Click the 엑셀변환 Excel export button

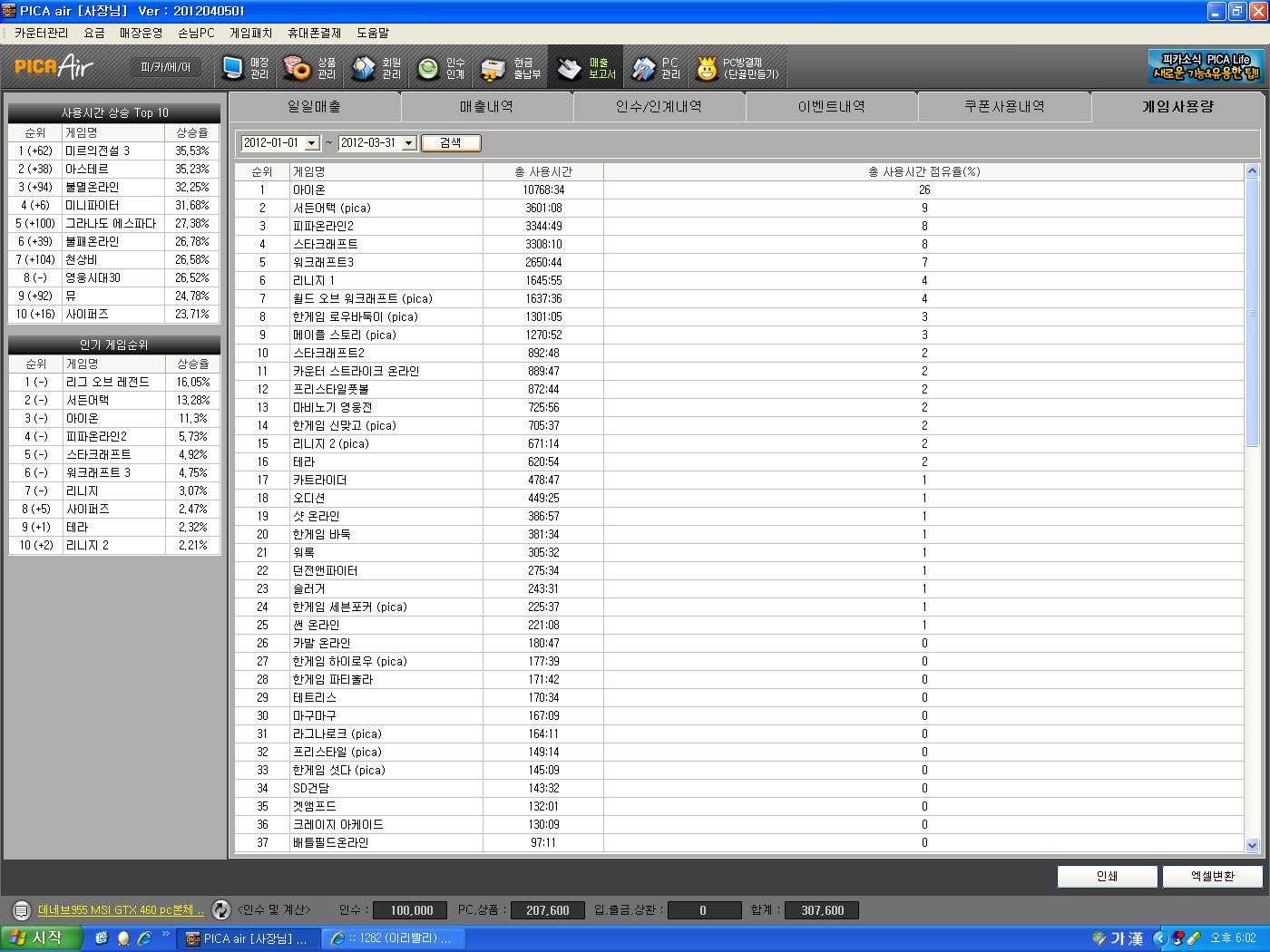[1212, 876]
